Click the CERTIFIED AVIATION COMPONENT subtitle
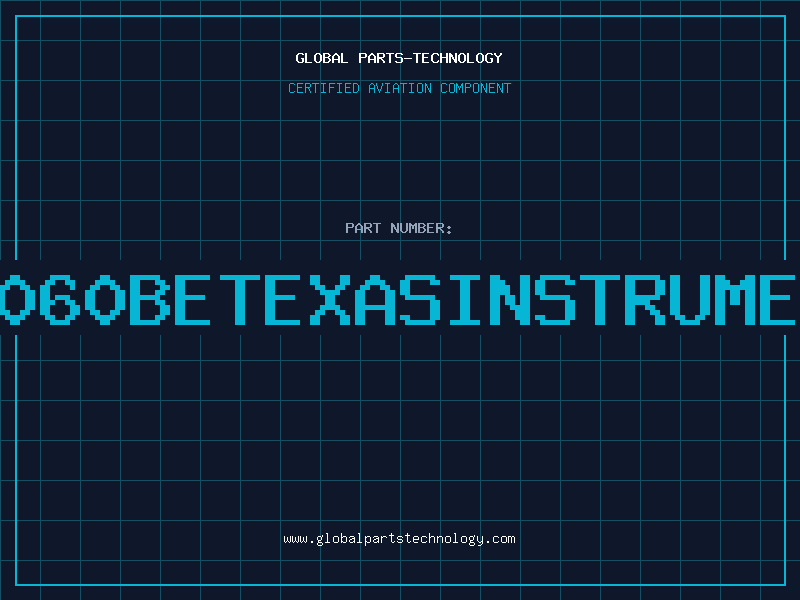800x600 pixels. click(x=399, y=88)
